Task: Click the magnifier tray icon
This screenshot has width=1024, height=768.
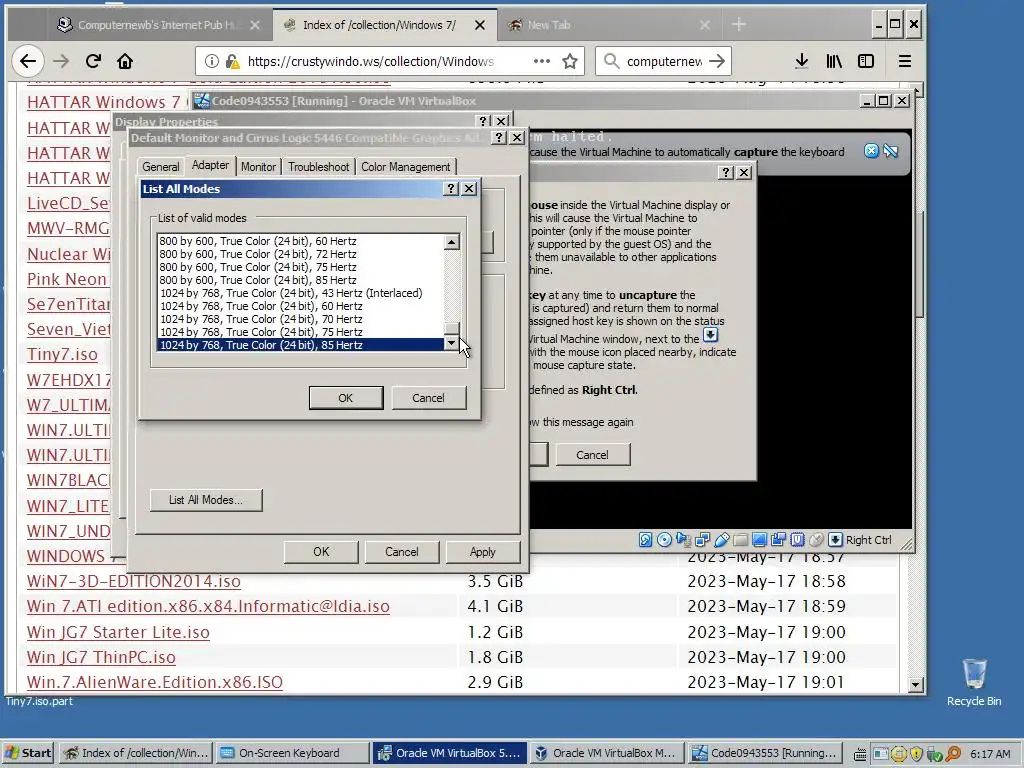Action: click(x=953, y=754)
